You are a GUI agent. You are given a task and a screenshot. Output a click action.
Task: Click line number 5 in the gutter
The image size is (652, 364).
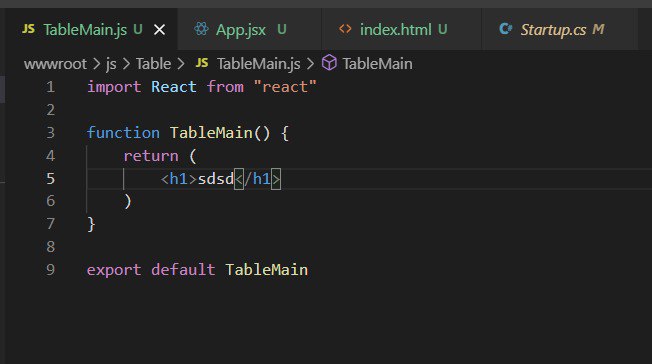tap(50, 178)
